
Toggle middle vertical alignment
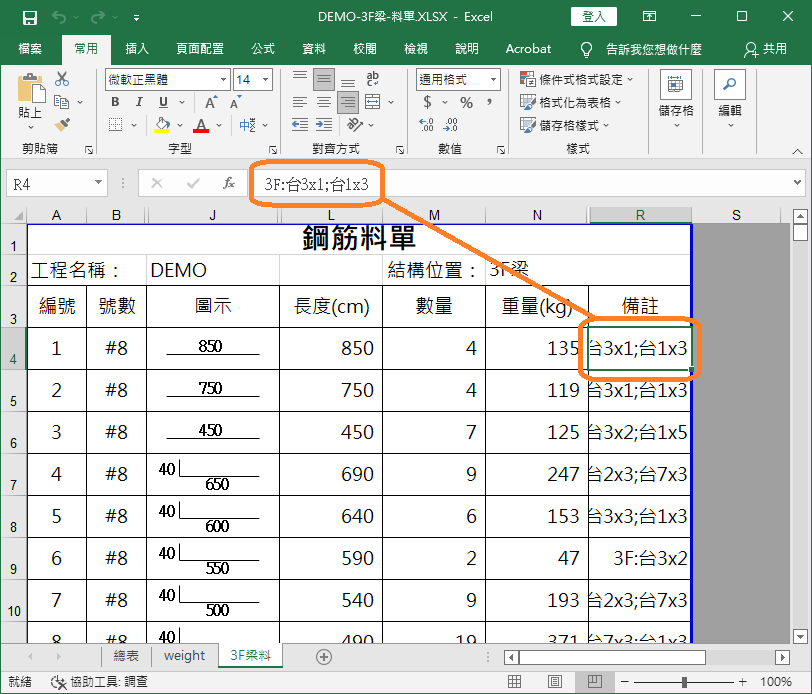pos(324,79)
